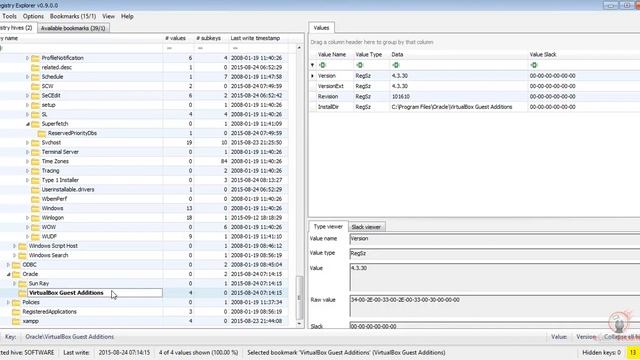The width and height of the screenshot is (640, 360).
Task: Click the tree scrollbar down arrow
Action: (299, 323)
